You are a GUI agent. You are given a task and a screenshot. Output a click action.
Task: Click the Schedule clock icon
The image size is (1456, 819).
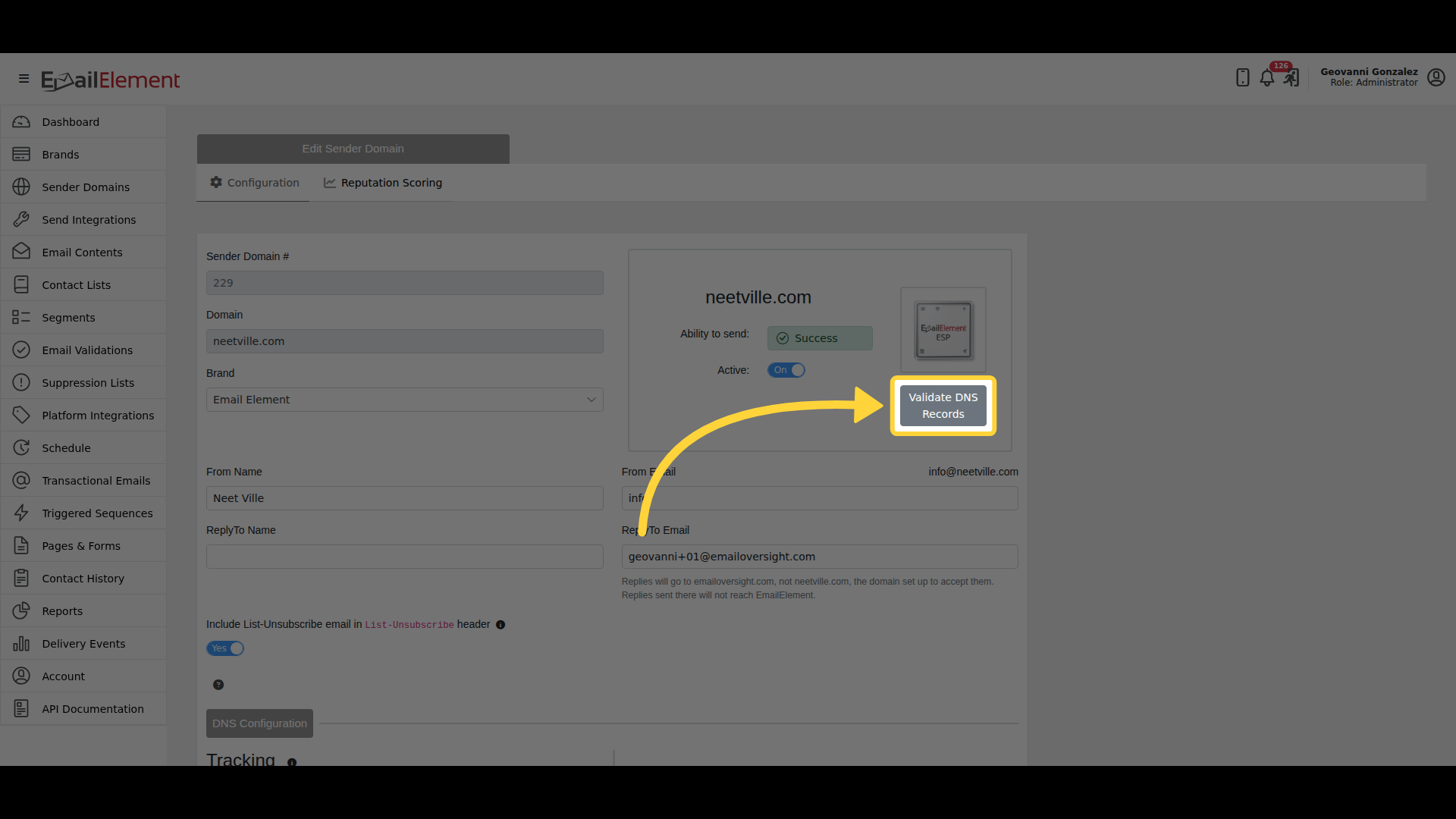[x=21, y=448]
